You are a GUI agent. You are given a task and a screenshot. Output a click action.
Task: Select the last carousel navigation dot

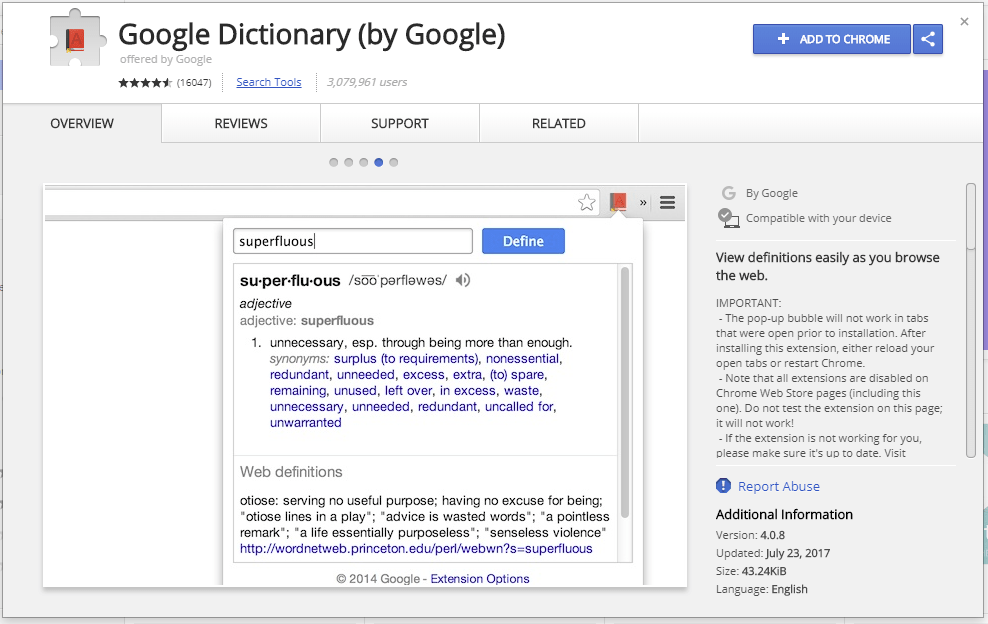pyautogui.click(x=393, y=161)
